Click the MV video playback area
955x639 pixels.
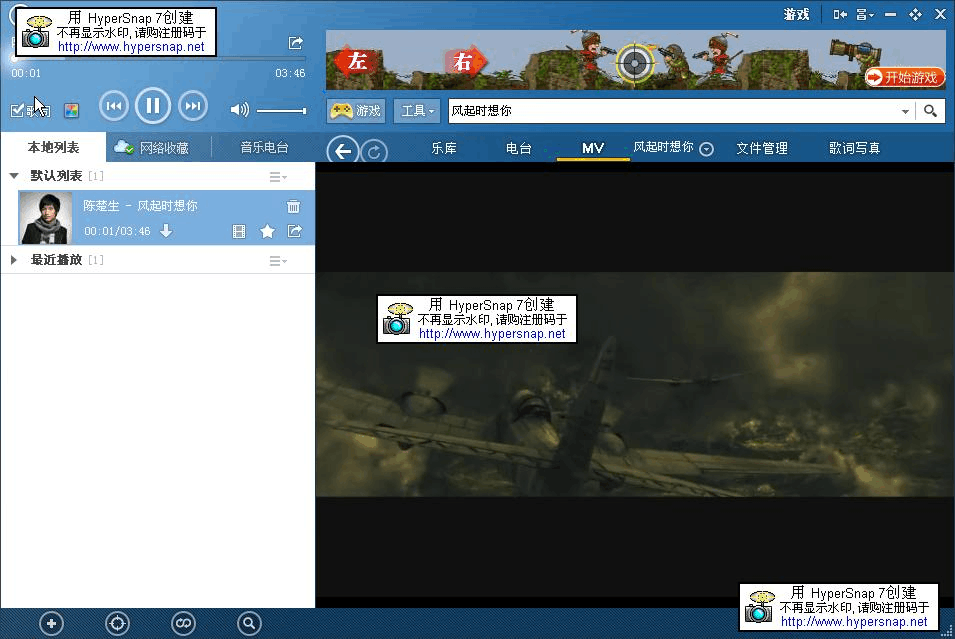coord(635,384)
